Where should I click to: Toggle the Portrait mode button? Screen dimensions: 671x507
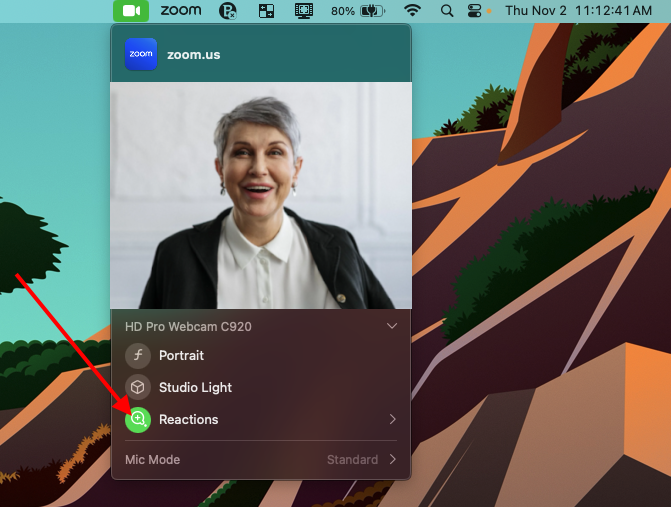click(138, 355)
